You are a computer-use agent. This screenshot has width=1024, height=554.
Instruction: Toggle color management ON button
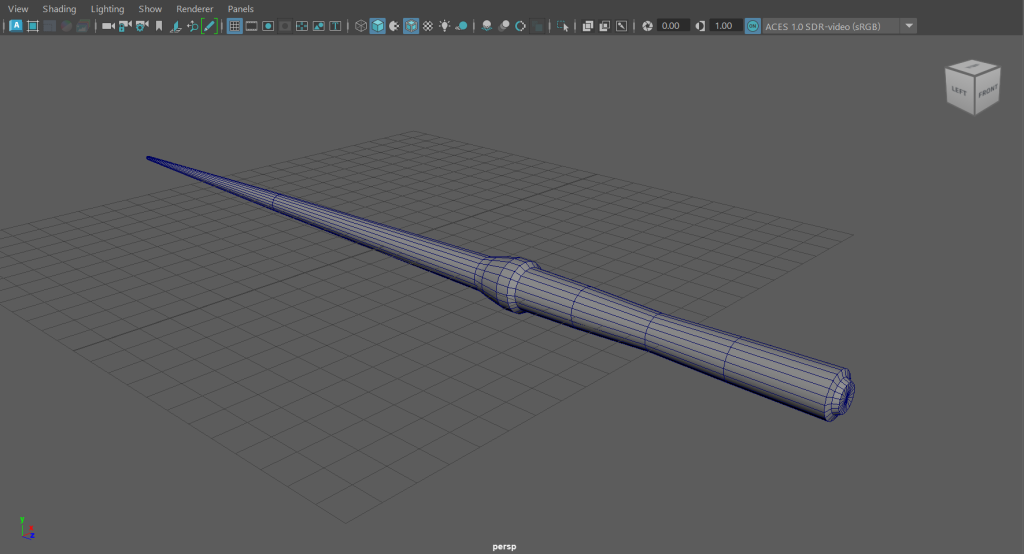click(752, 26)
